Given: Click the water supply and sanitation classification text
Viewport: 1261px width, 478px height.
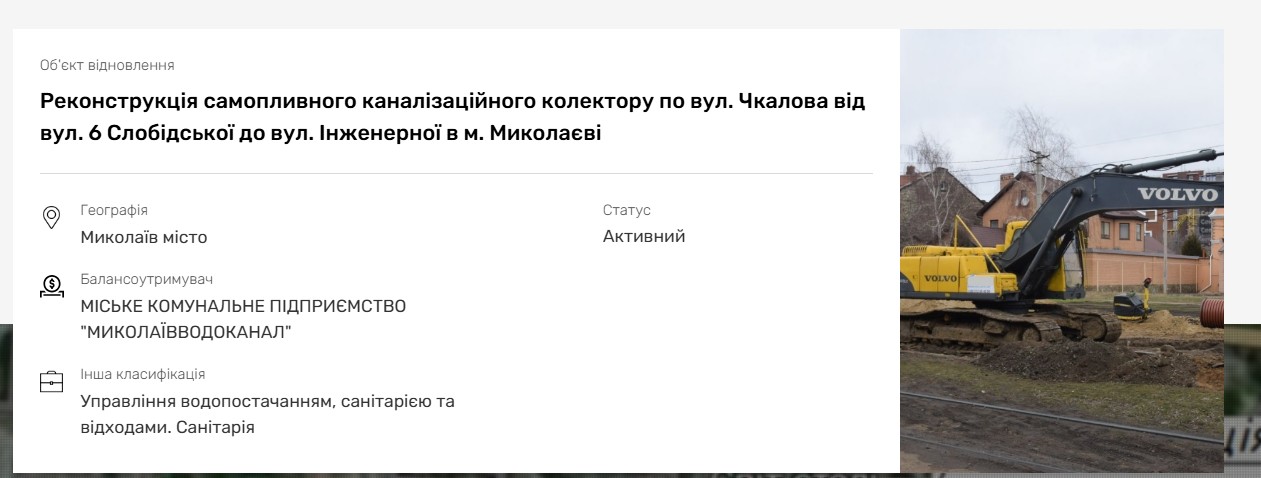Looking at the screenshot, I should click(267, 414).
